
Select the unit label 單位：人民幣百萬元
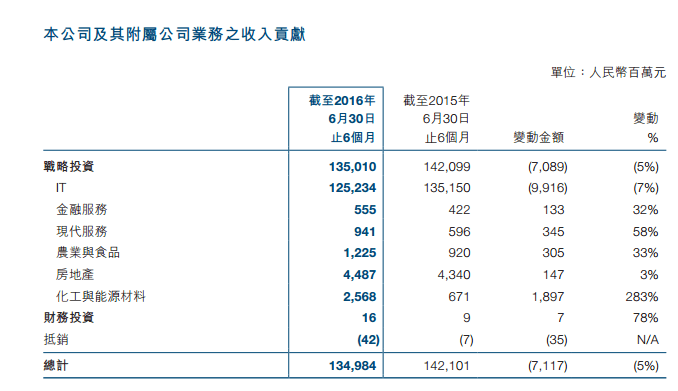608,72
